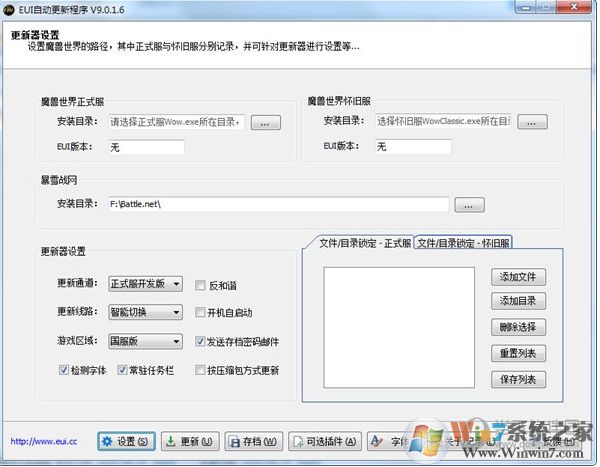Uncheck the 检测字体 checkbox
The width and height of the screenshot is (600, 467).
pyautogui.click(x=64, y=370)
